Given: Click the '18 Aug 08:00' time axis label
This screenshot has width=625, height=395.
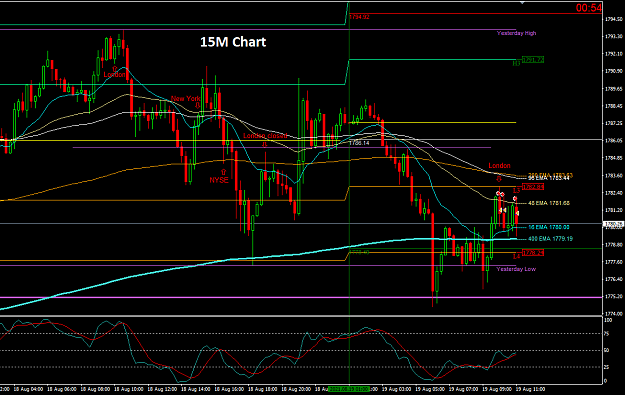Looking at the screenshot, I should point(95,389).
